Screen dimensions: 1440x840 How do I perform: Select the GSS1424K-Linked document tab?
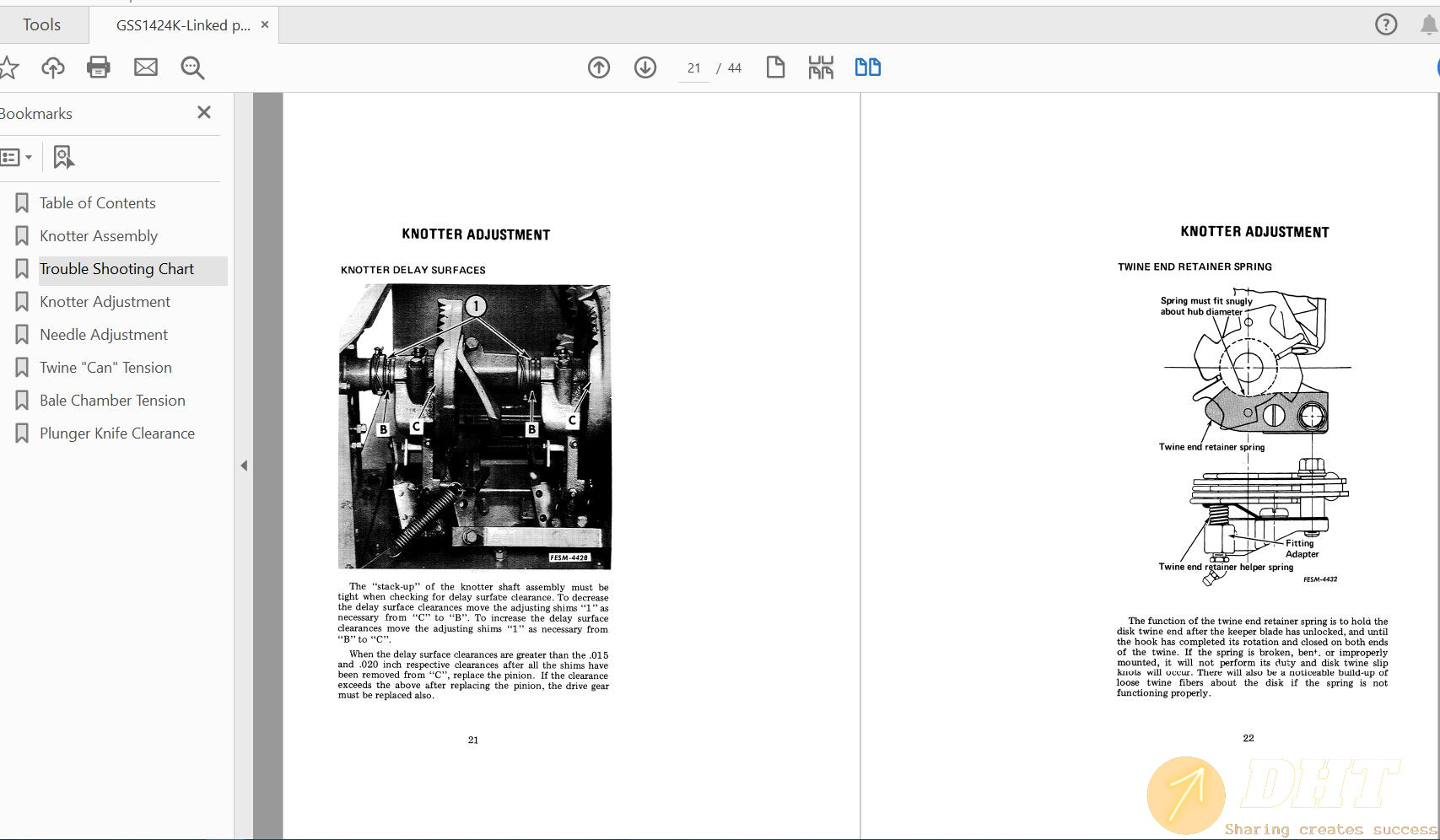pyautogui.click(x=182, y=25)
